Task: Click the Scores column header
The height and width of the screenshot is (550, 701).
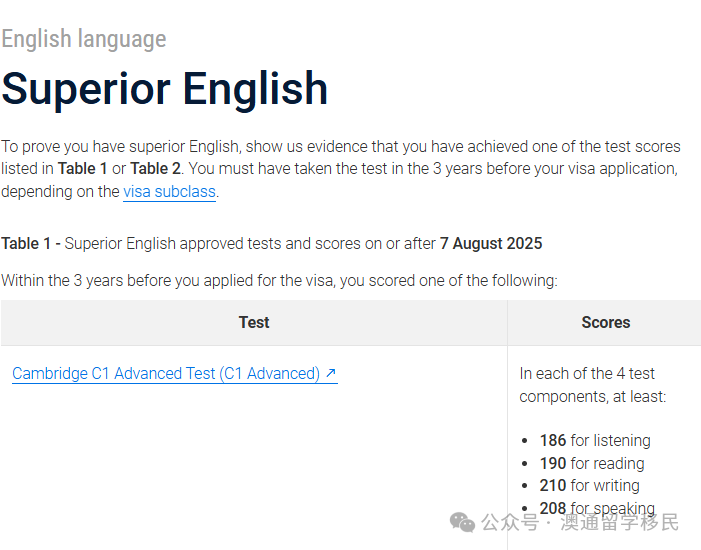Action: tap(606, 322)
